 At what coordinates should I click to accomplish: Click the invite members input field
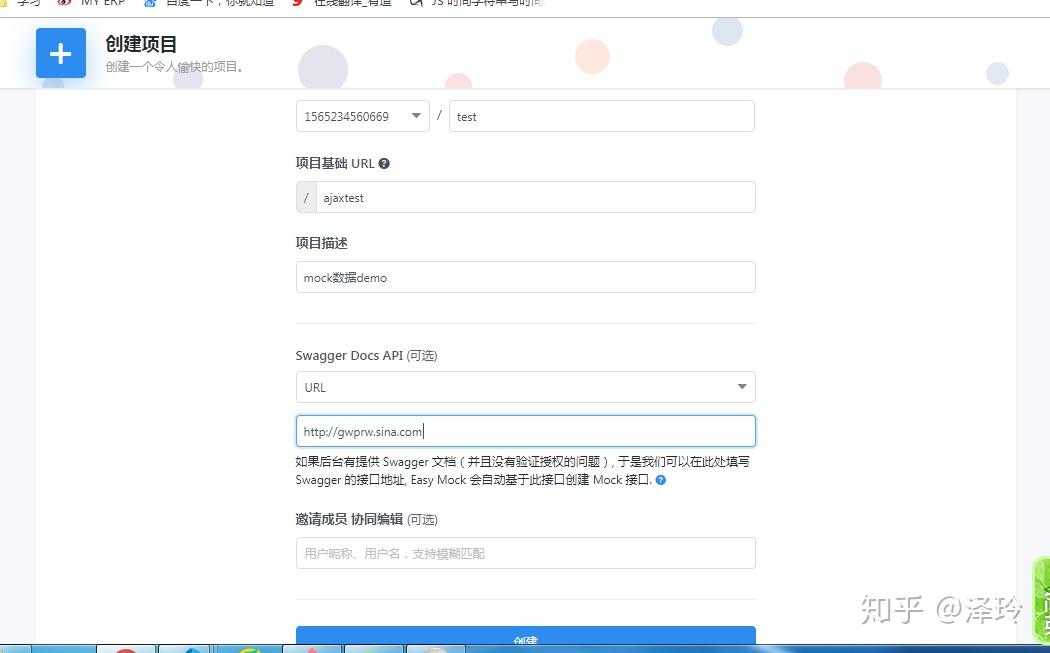pyautogui.click(x=525, y=553)
